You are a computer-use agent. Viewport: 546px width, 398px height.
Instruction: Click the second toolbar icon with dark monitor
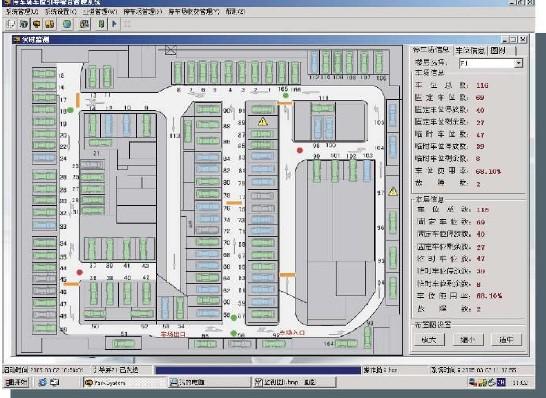(24, 24)
